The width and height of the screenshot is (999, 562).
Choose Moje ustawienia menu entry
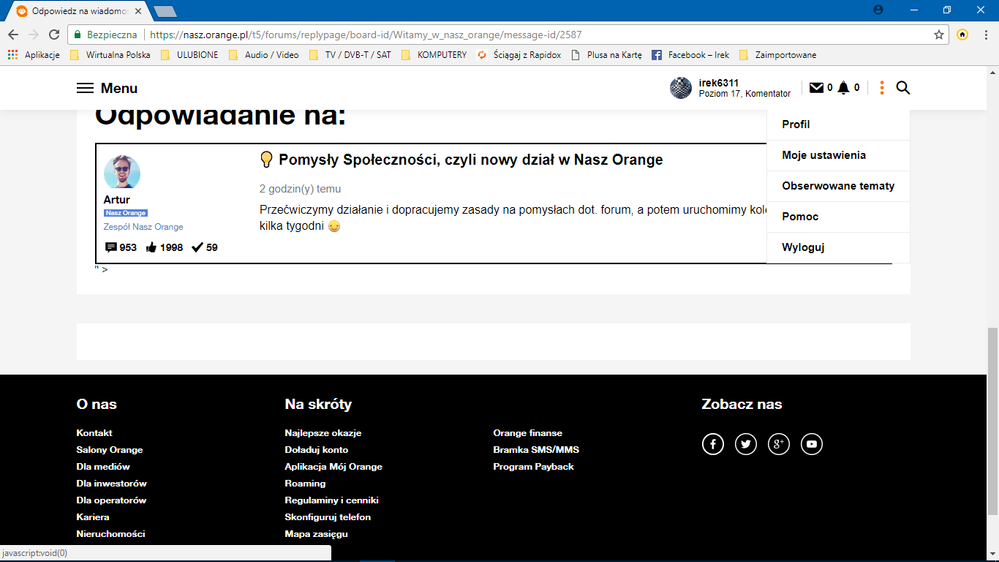[x=824, y=156]
